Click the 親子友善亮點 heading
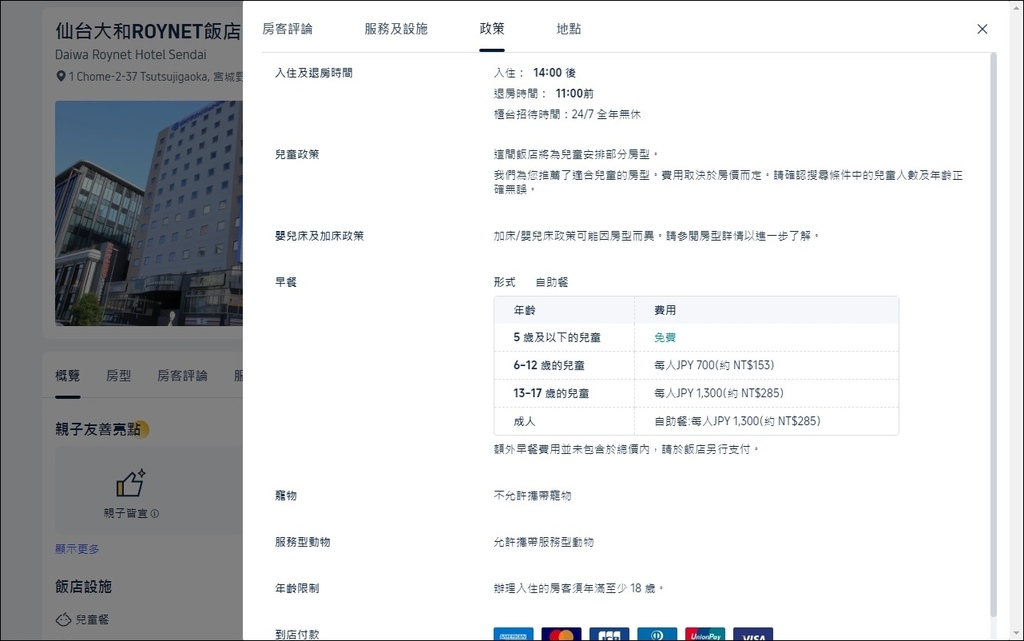The height and width of the screenshot is (641, 1024). (98, 430)
